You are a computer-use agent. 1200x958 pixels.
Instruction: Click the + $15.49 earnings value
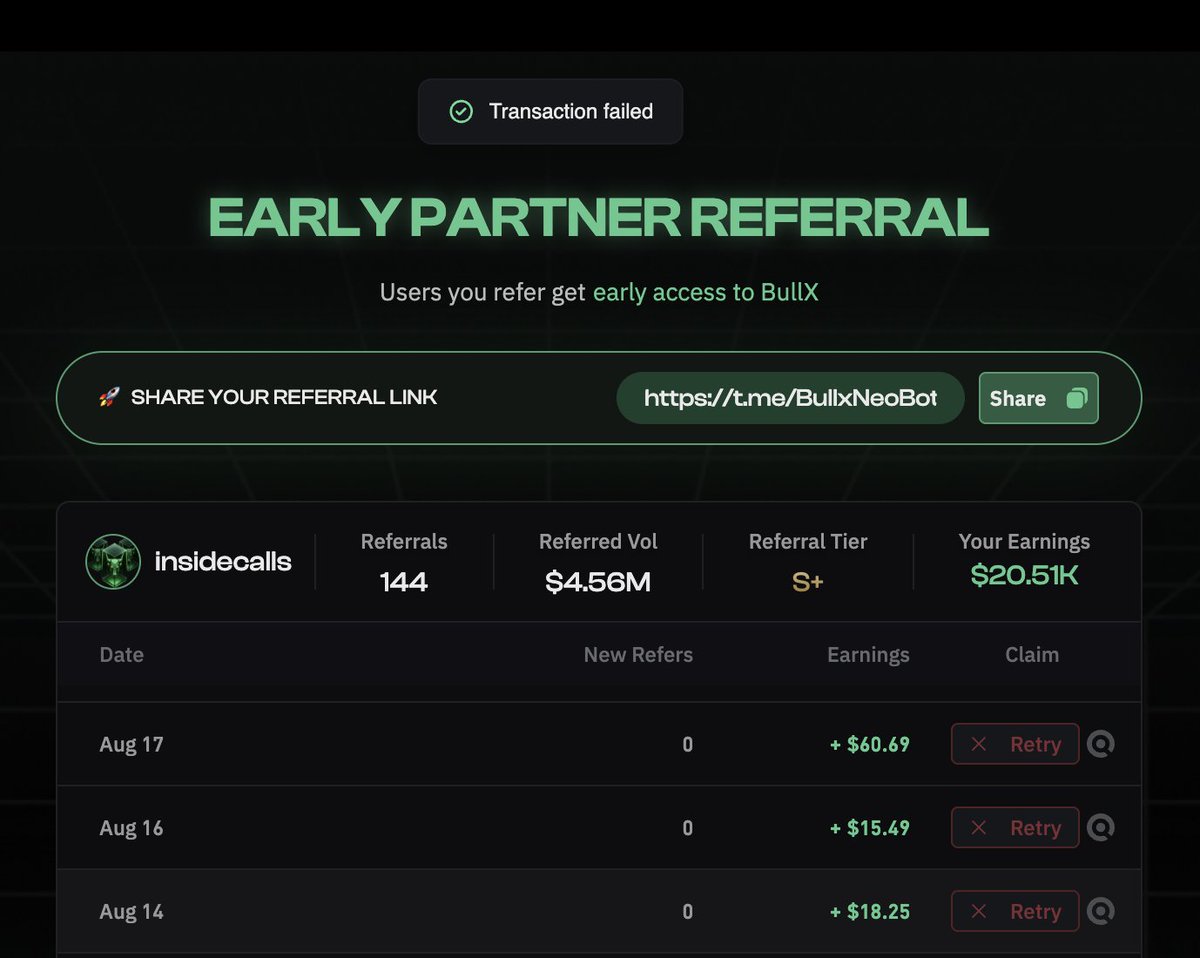(870, 828)
